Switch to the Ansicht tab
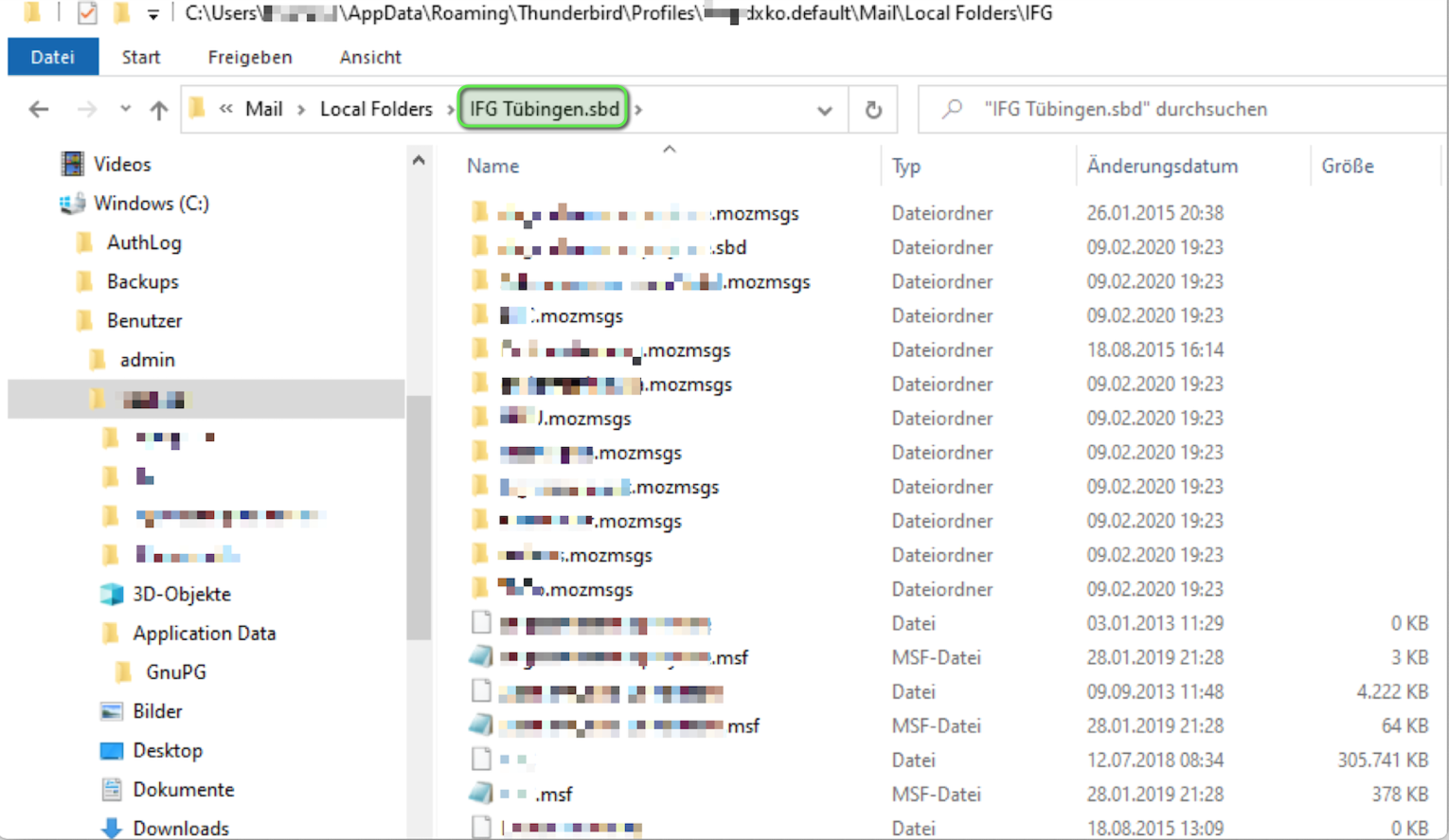 (x=370, y=57)
